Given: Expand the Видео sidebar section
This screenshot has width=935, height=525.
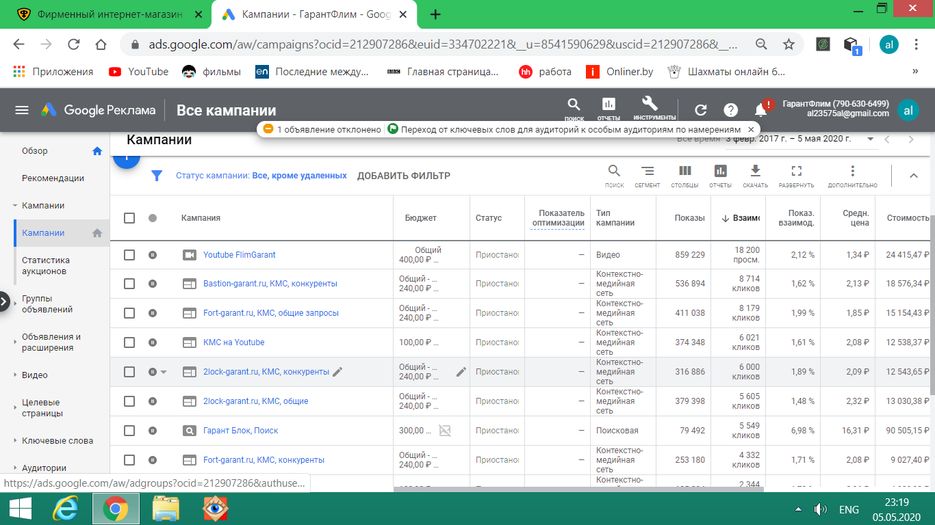Looking at the screenshot, I should [14, 375].
